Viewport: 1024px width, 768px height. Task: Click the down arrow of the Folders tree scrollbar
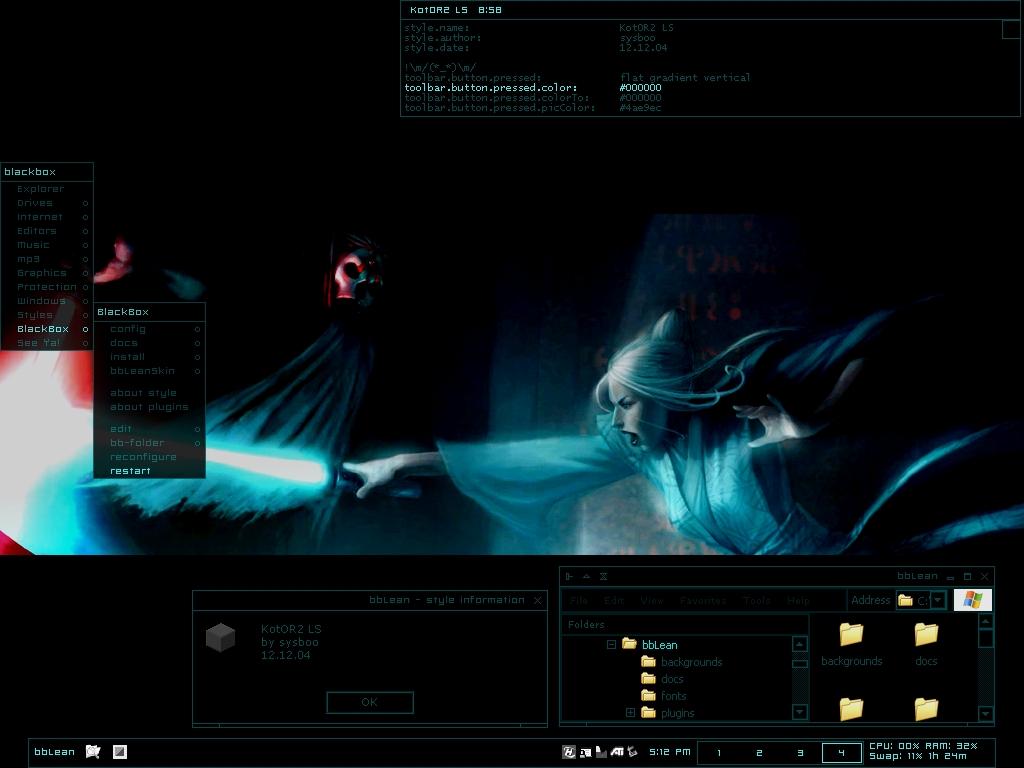click(799, 711)
